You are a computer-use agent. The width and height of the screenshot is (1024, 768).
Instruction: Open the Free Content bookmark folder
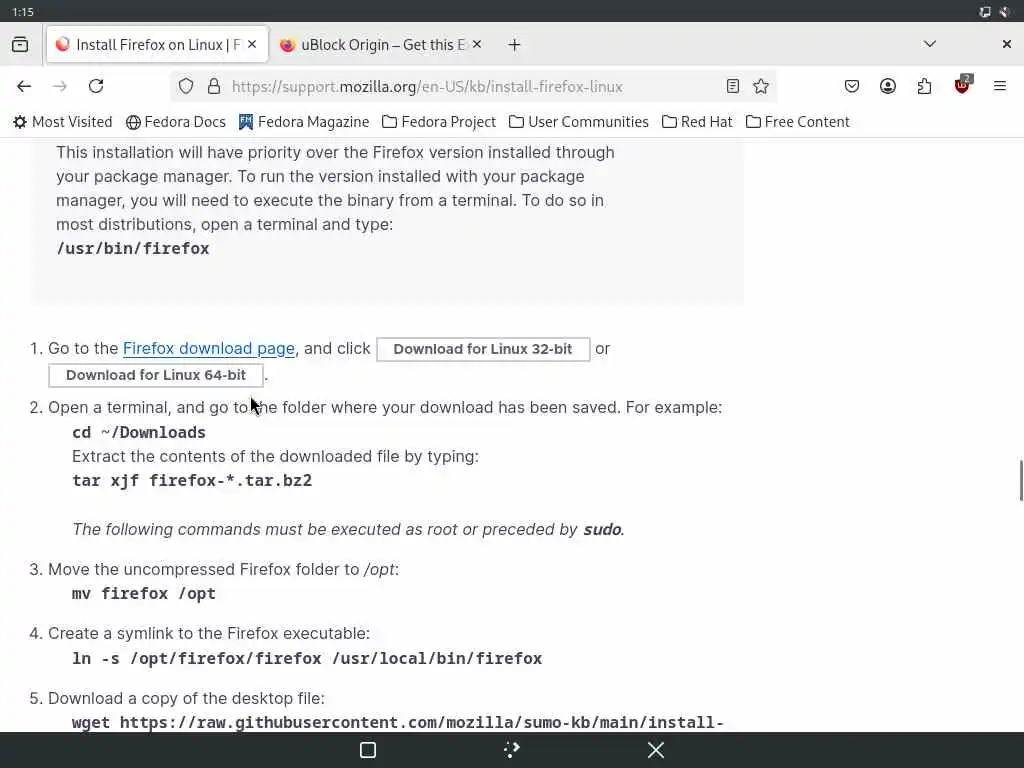(x=797, y=122)
